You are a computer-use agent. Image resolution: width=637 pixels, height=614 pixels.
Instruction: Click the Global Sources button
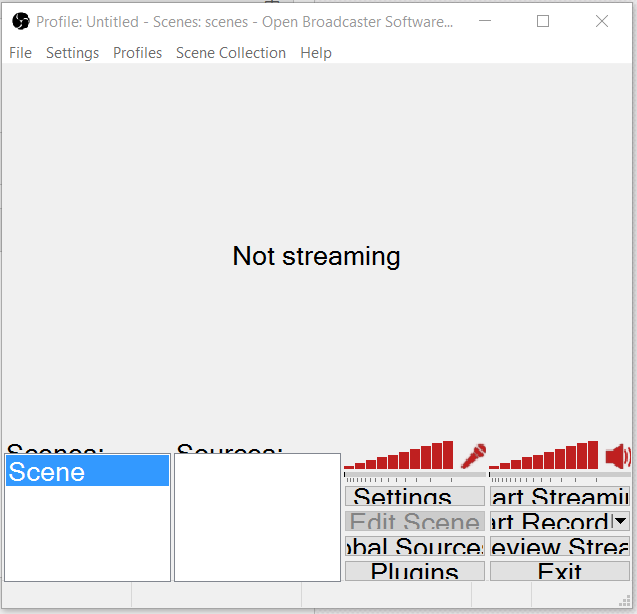pos(415,546)
